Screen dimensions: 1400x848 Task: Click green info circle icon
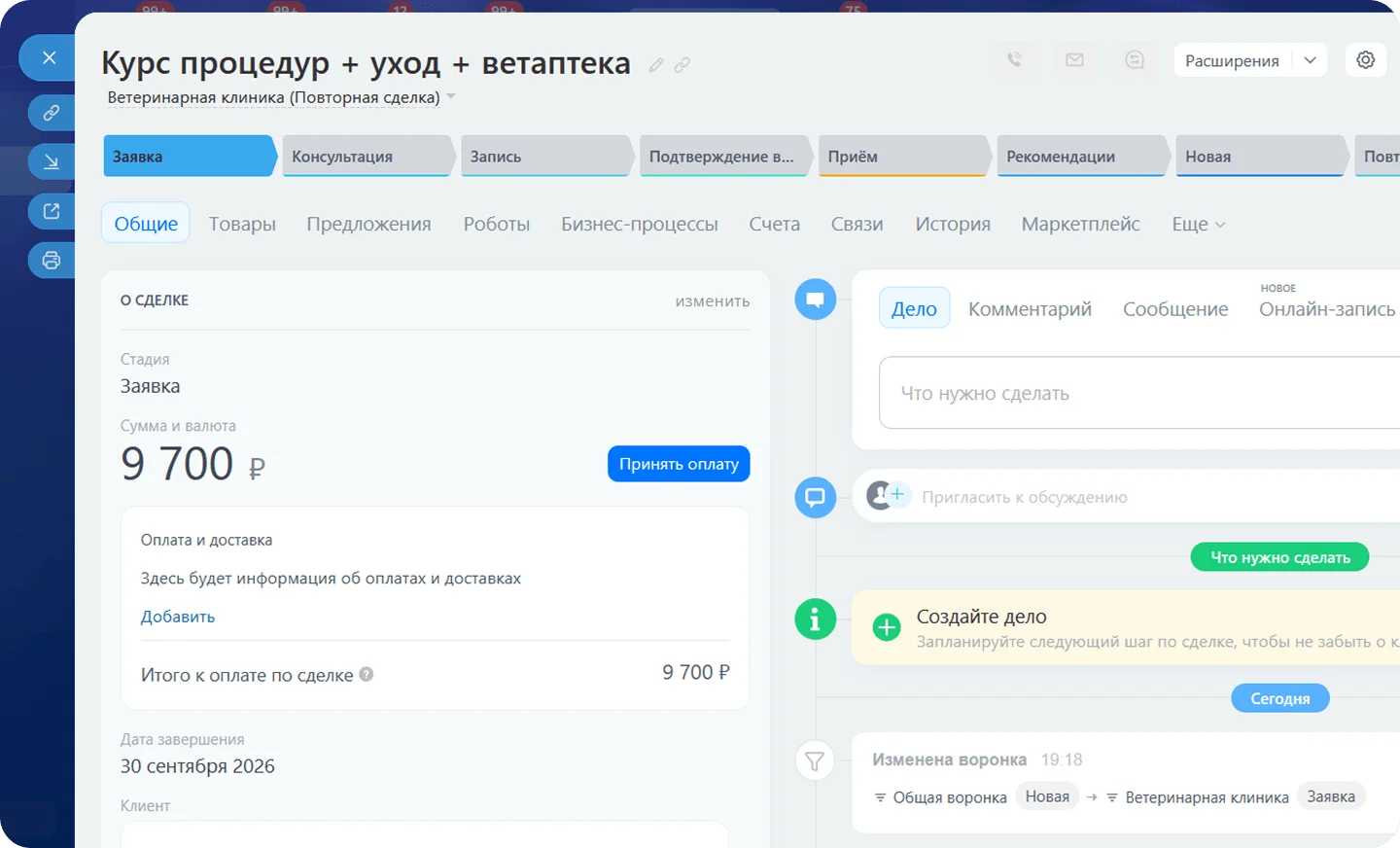[x=815, y=618]
